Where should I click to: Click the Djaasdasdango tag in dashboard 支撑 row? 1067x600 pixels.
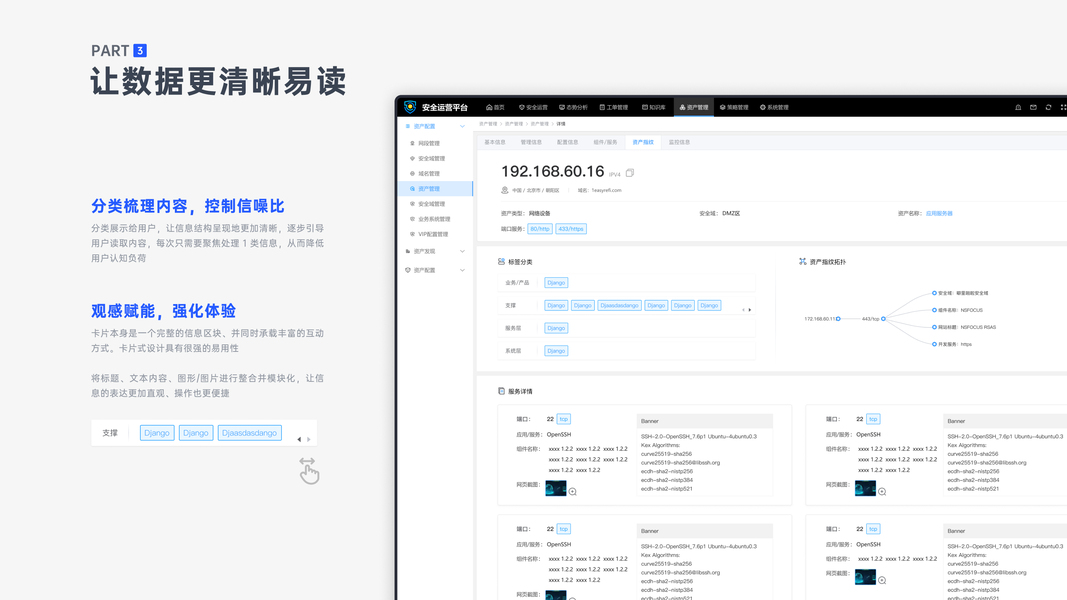point(619,305)
